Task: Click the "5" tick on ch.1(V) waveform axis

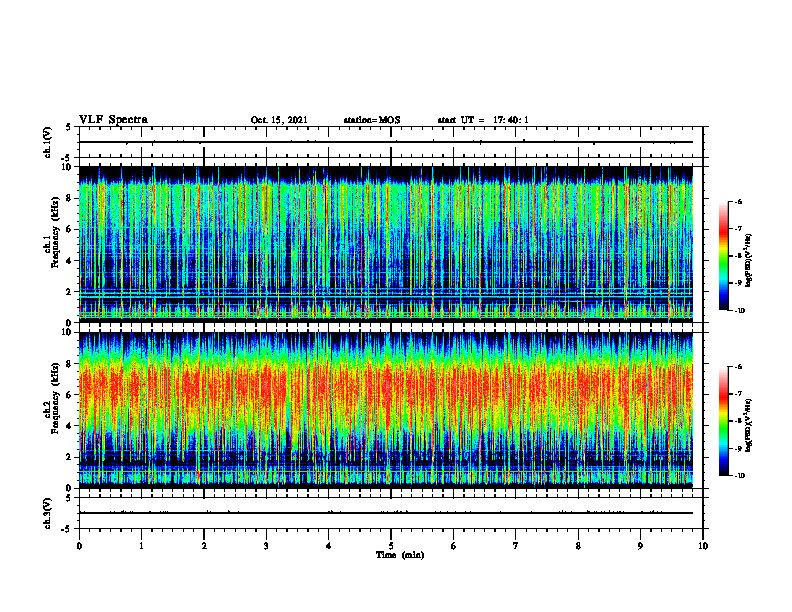Action: tap(69, 128)
